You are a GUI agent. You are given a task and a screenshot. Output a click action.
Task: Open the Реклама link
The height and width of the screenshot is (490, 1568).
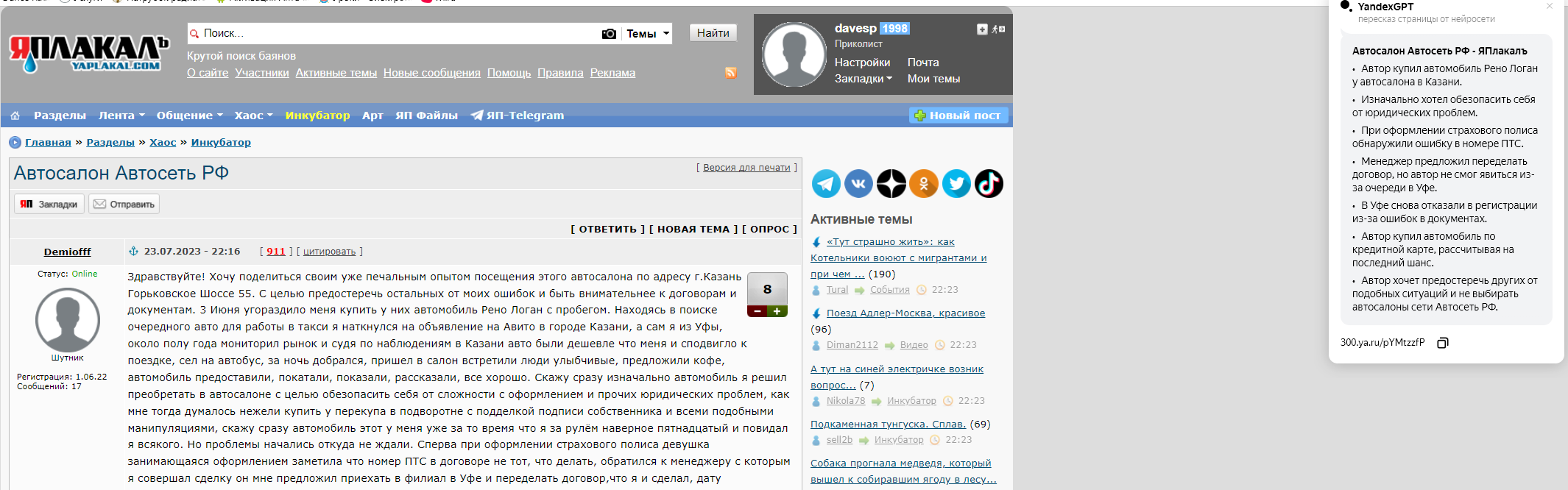tap(612, 73)
